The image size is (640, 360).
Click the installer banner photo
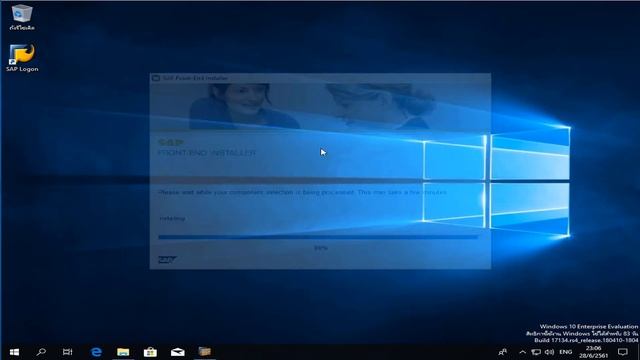[x=320, y=106]
